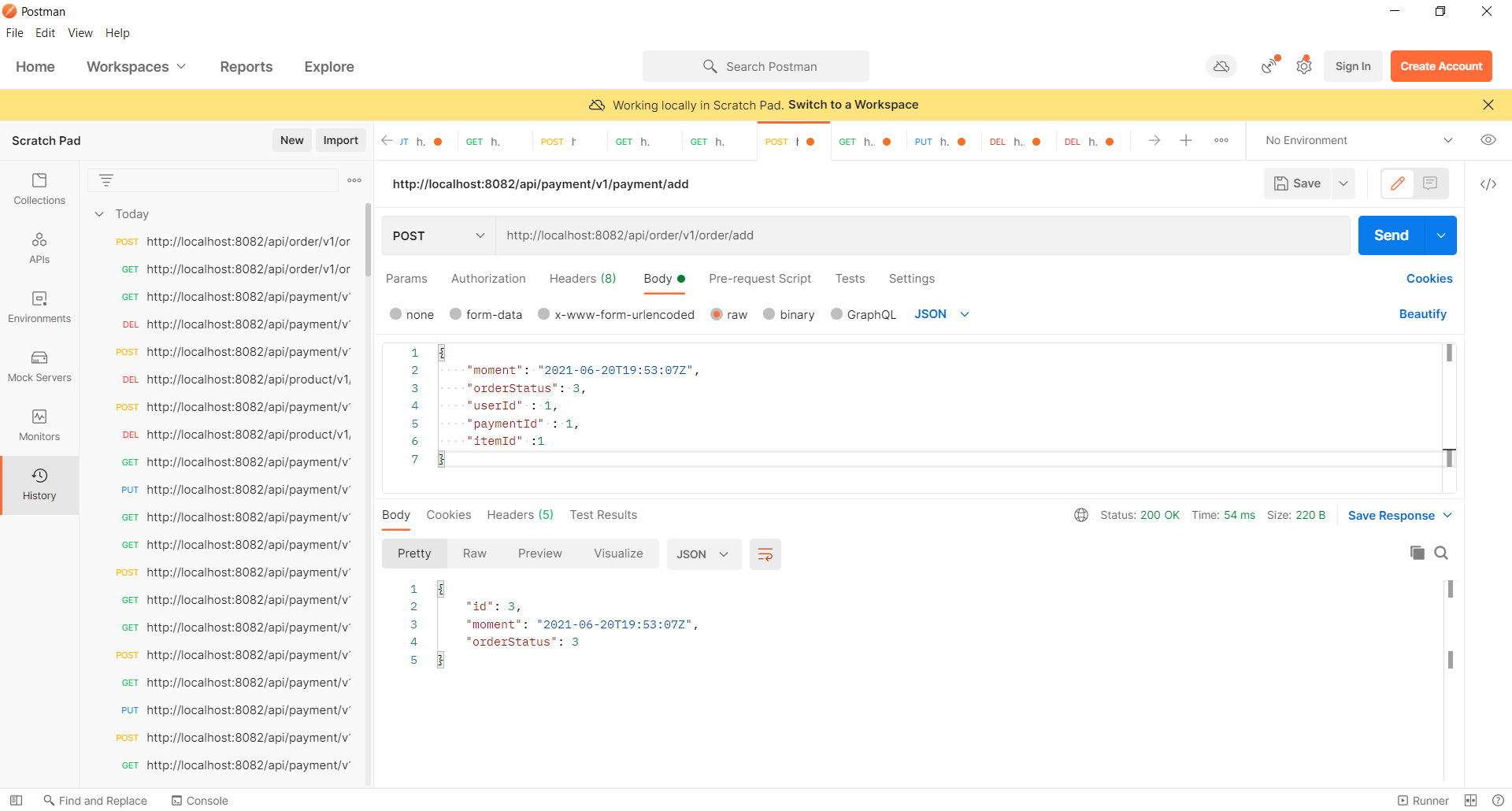
Task: Open the comments mode icon
Action: [x=1431, y=183]
